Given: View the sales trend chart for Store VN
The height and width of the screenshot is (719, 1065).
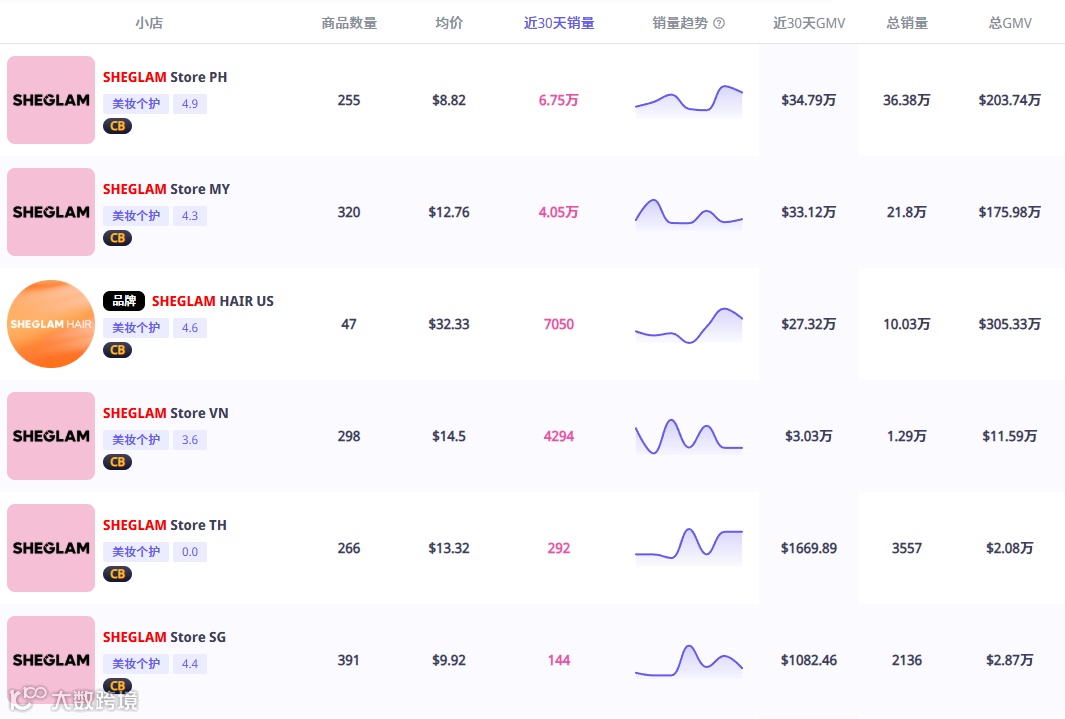Looking at the screenshot, I should 689,437.
